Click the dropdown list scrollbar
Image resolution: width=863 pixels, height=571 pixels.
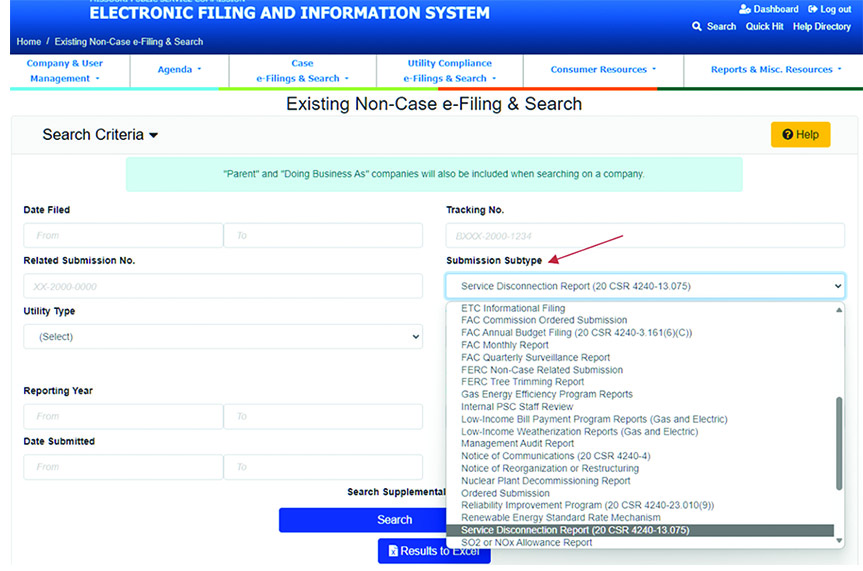(839, 440)
